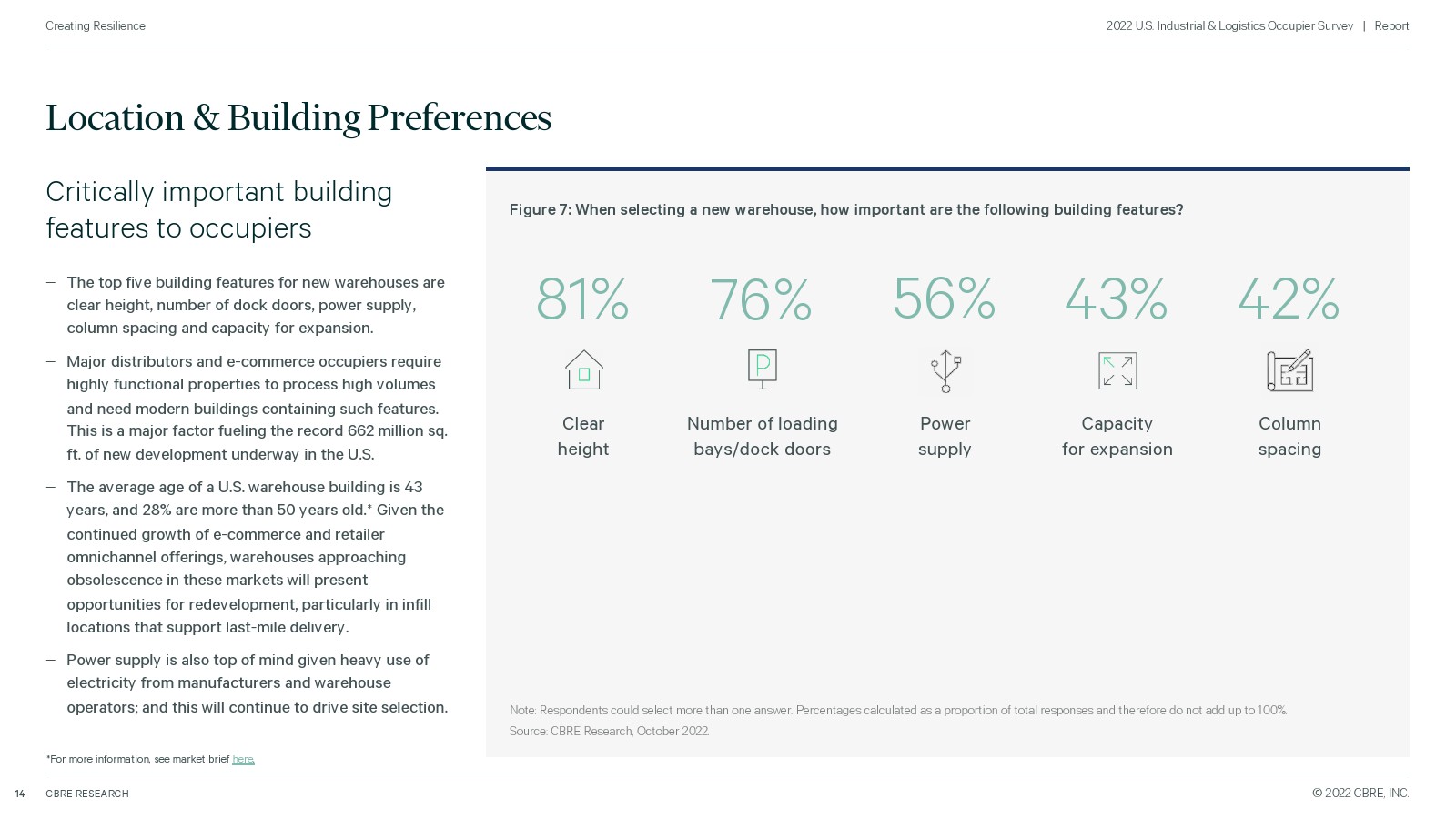Click the 'Creating Resilience' header text

point(96,26)
